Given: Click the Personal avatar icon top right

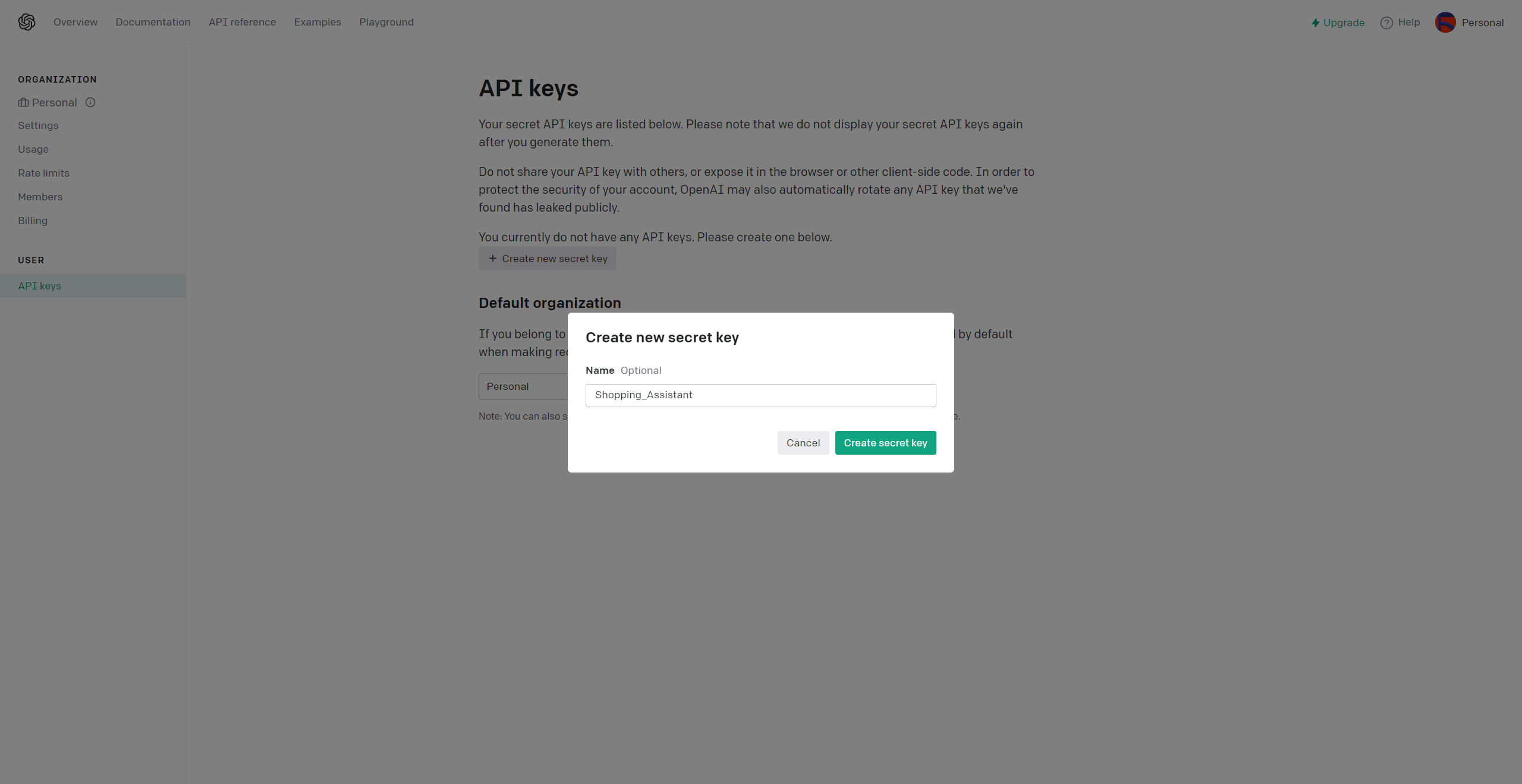Looking at the screenshot, I should pos(1446,21).
